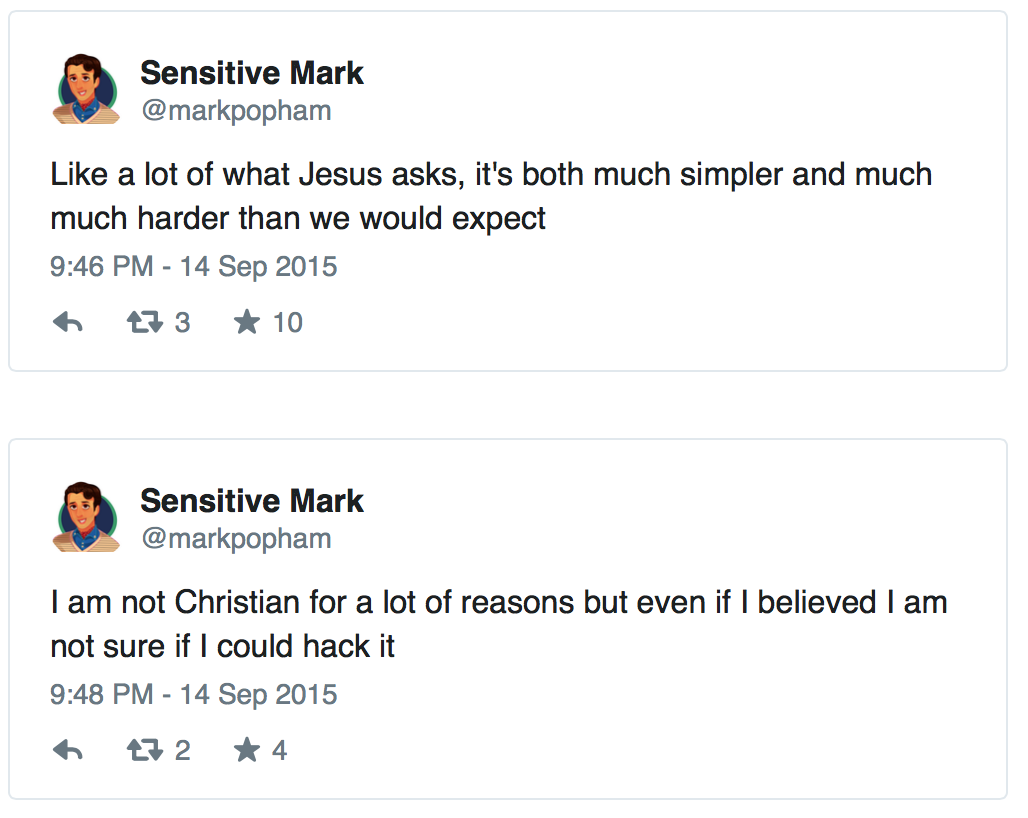Viewport: 1028px width, 818px height.
Task: Reply to the 'I am not Christian' tweet
Action: tap(67, 750)
